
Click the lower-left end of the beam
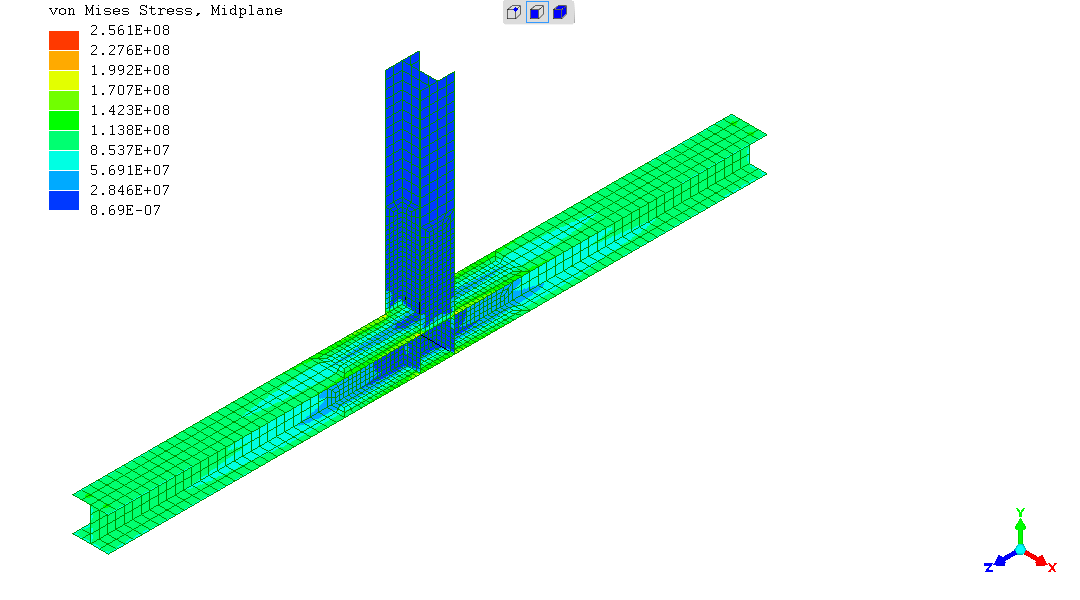tap(100, 518)
